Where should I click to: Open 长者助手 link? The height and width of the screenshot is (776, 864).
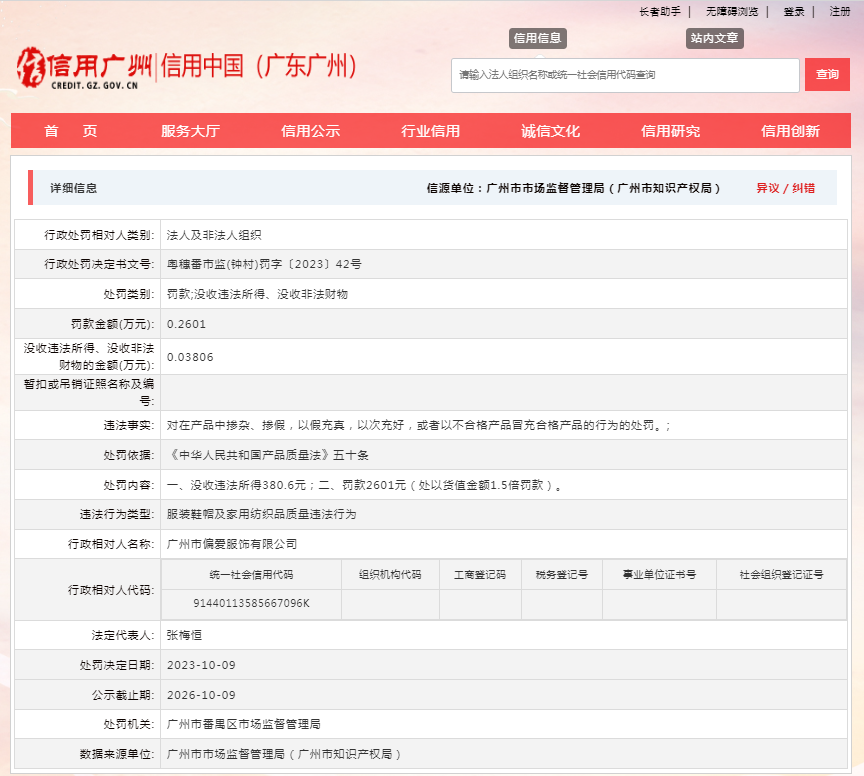point(660,12)
